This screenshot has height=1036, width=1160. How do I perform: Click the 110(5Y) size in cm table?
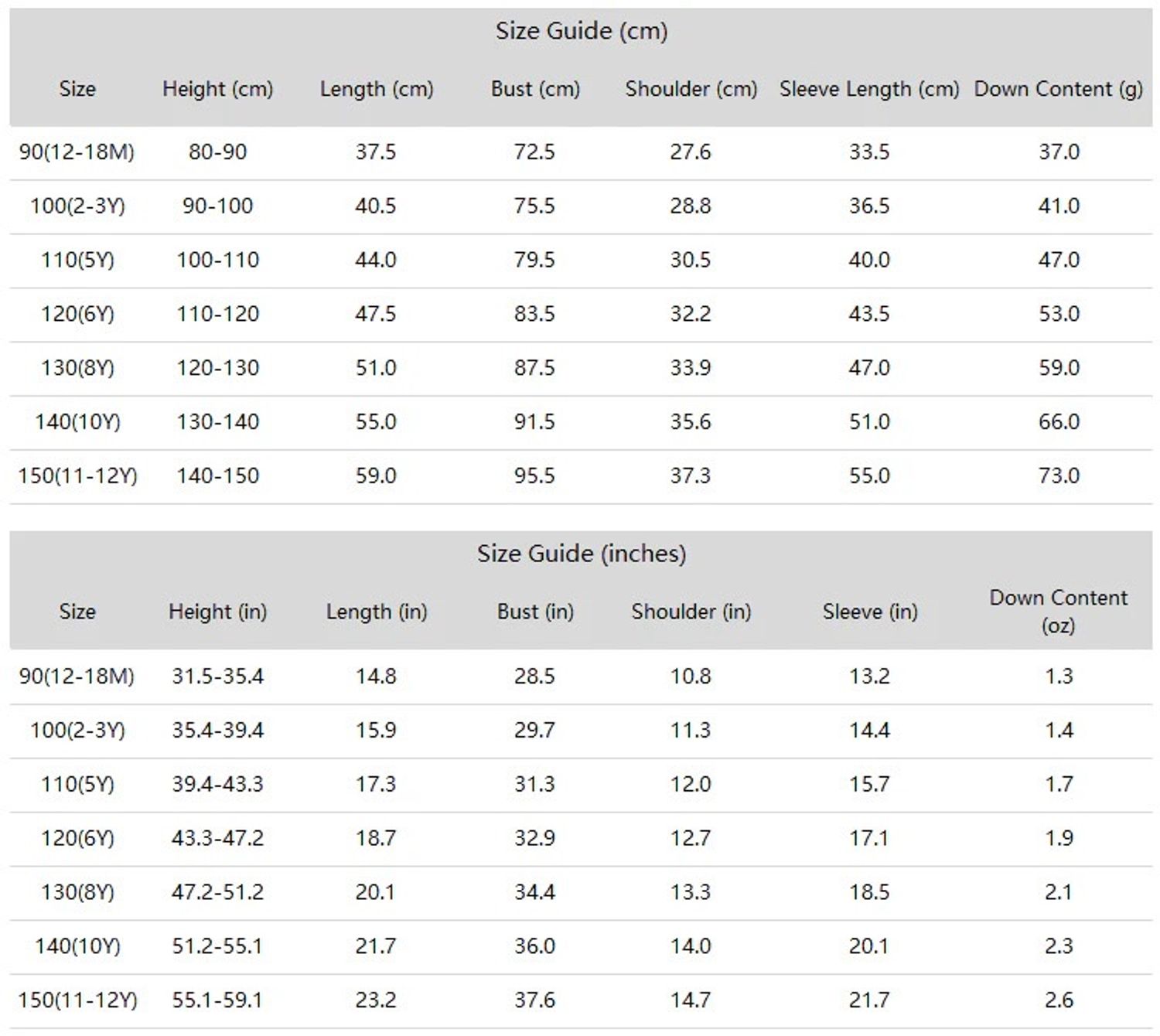77,260
